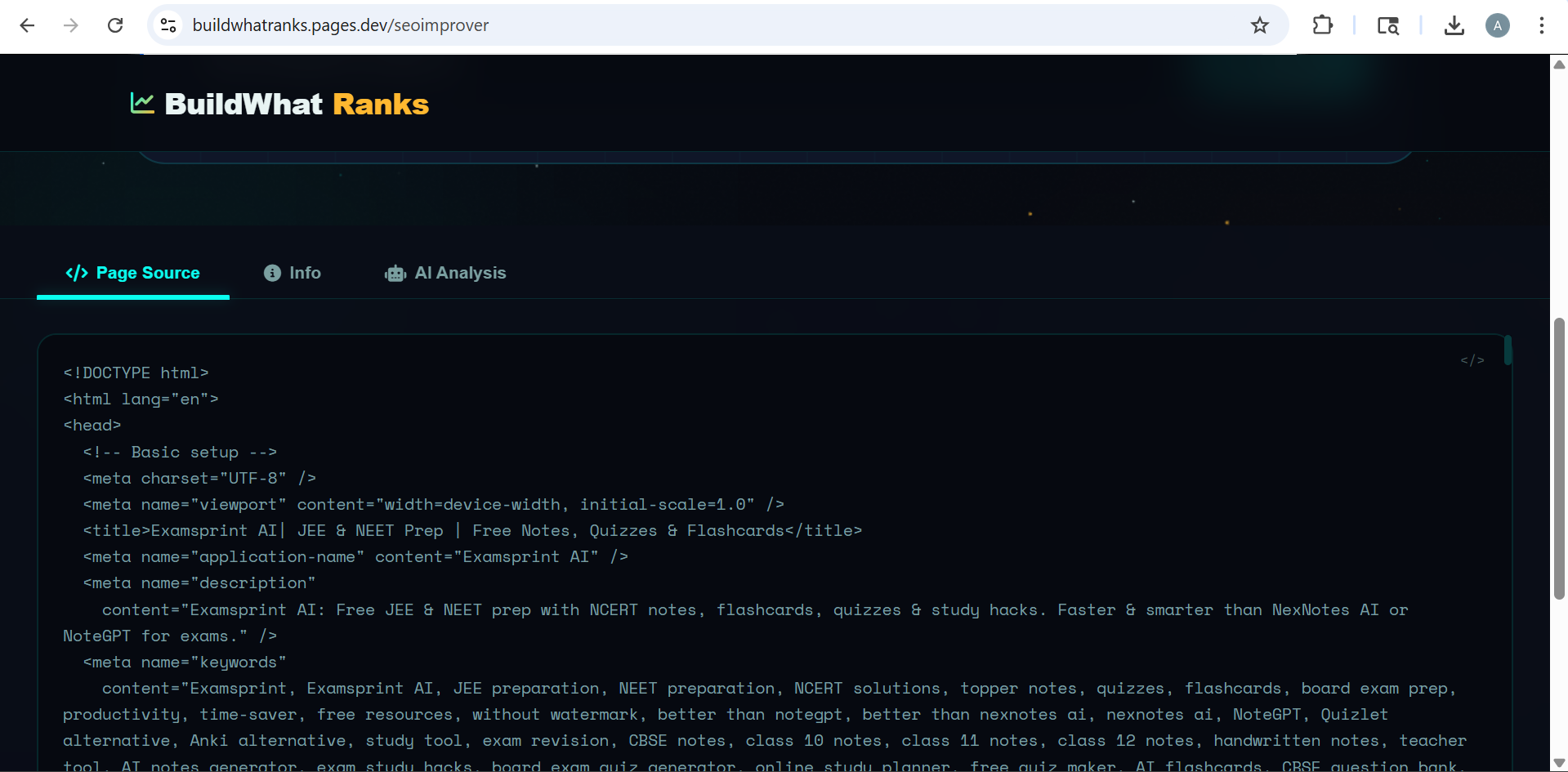Click the forward navigation arrow

[x=71, y=25]
